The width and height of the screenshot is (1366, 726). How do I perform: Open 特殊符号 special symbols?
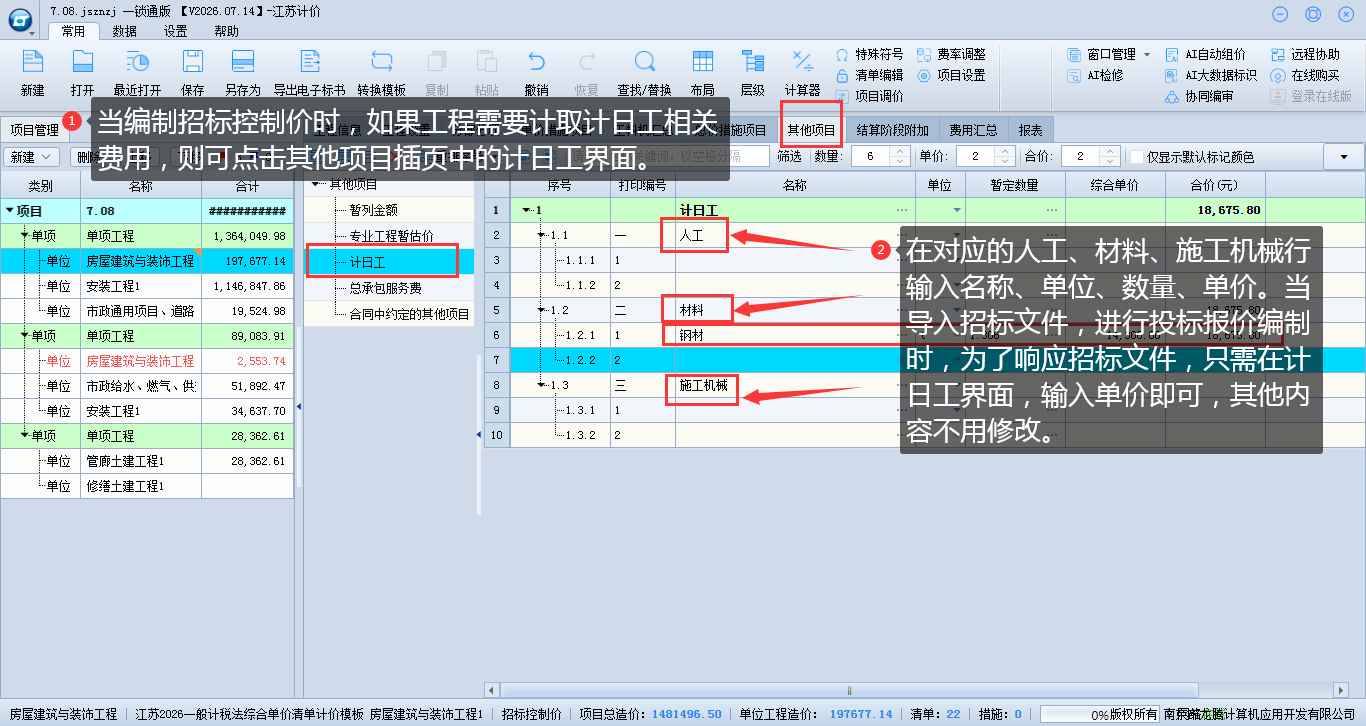tap(869, 54)
